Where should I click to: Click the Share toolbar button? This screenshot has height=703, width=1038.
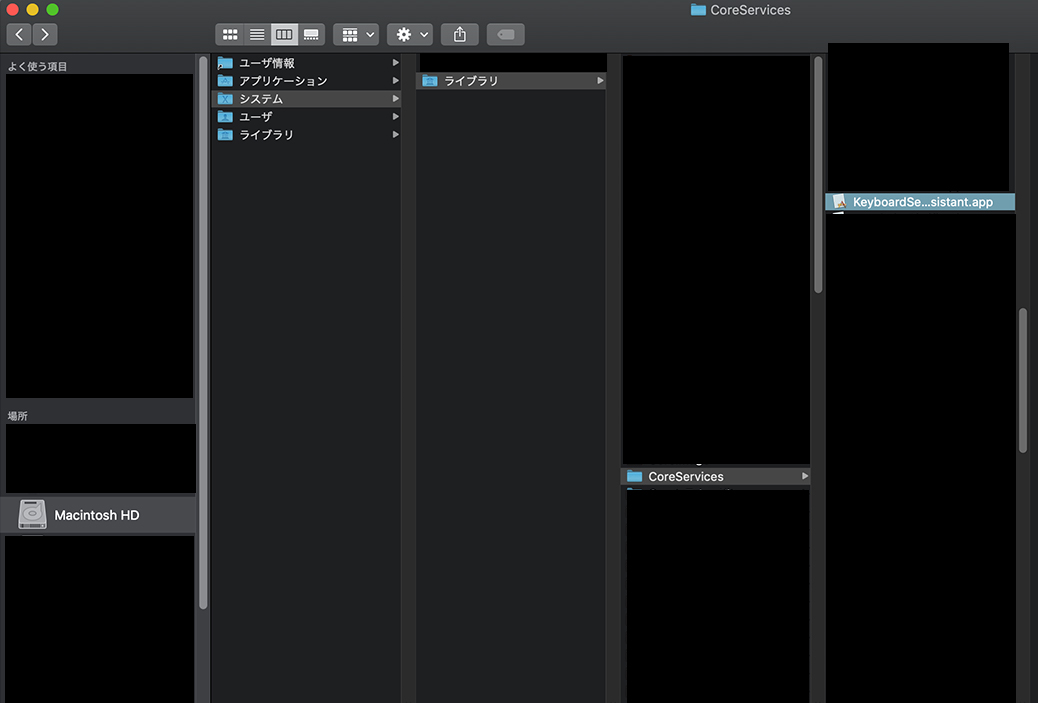[x=459, y=34]
